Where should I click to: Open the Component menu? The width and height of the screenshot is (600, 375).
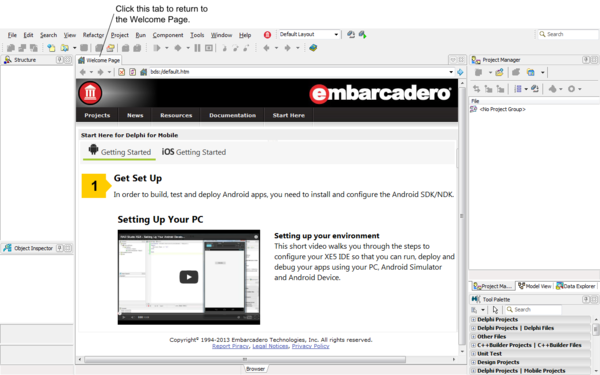(168, 35)
